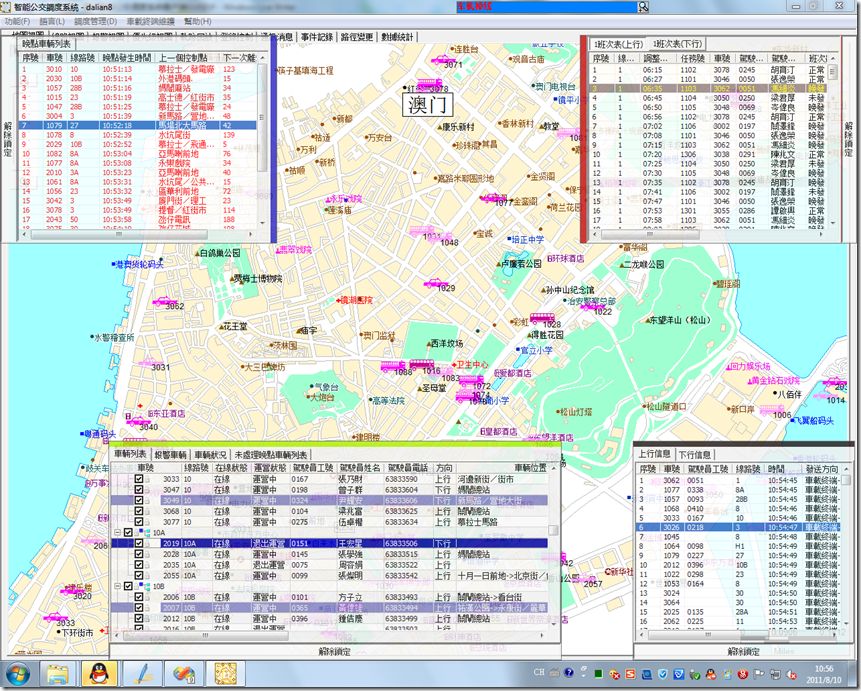861x691 pixels.
Task: Select bus icon 1029 on the map
Action: [434, 283]
